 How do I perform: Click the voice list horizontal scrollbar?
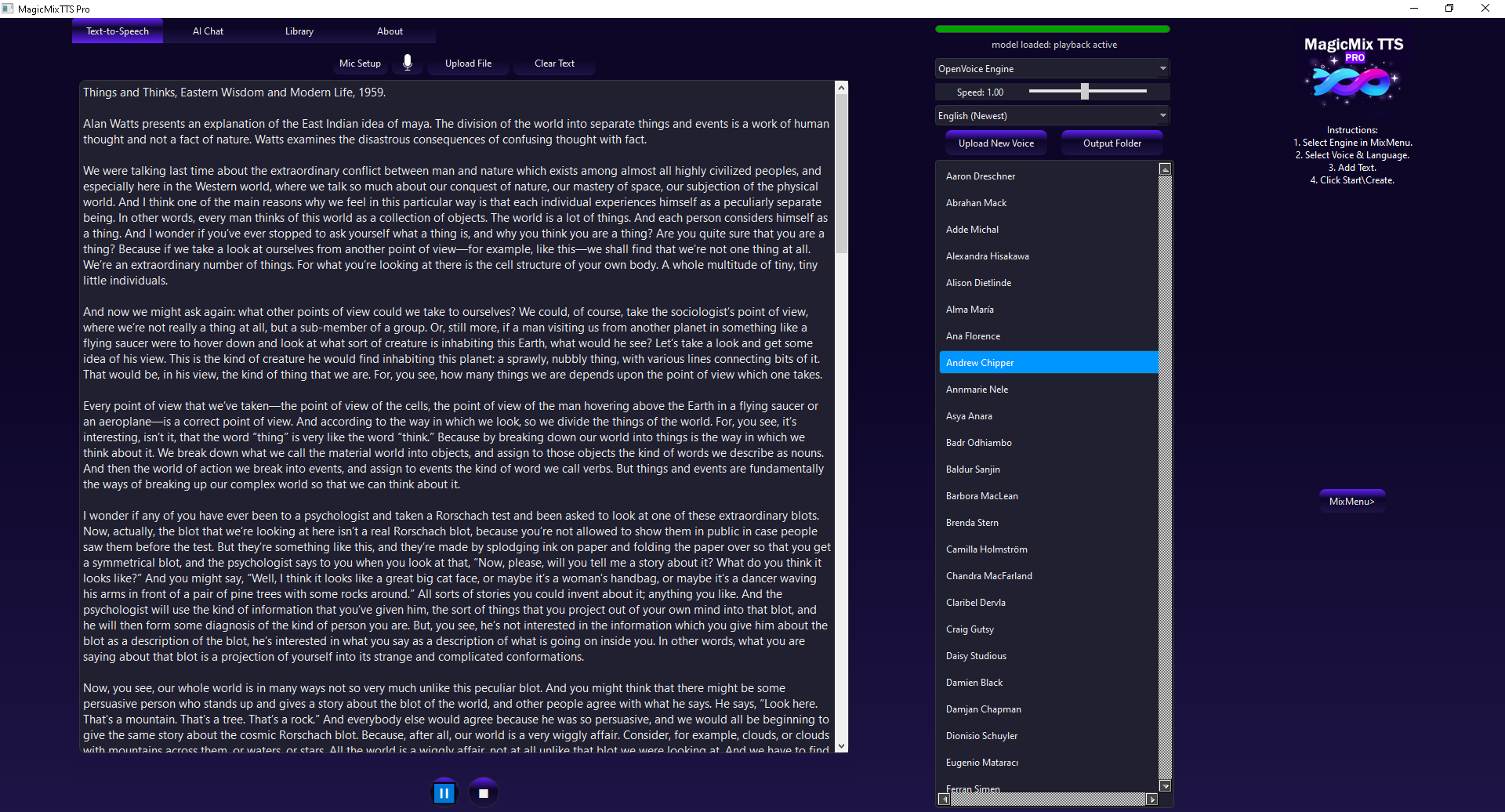1048,799
